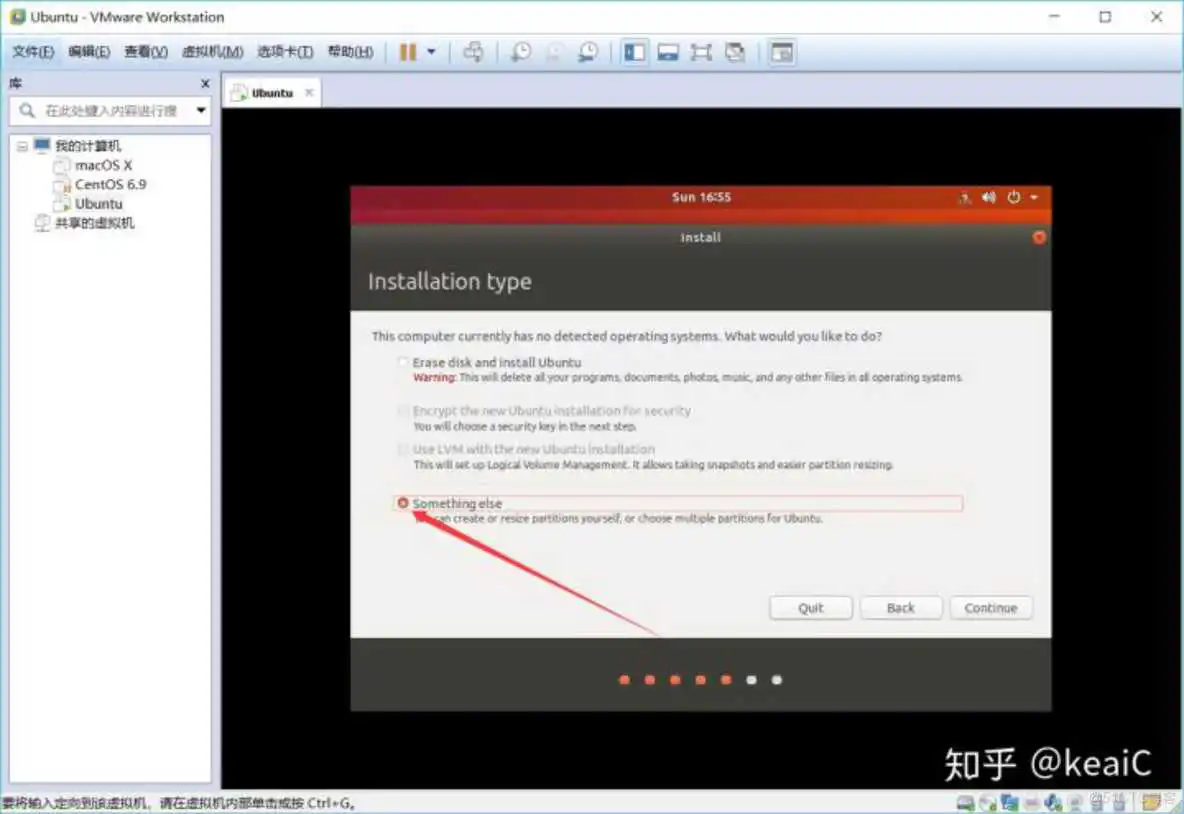Click the snapshot manager toolbar icon
Screen dimensions: 1184x814
pyautogui.click(x=589, y=52)
